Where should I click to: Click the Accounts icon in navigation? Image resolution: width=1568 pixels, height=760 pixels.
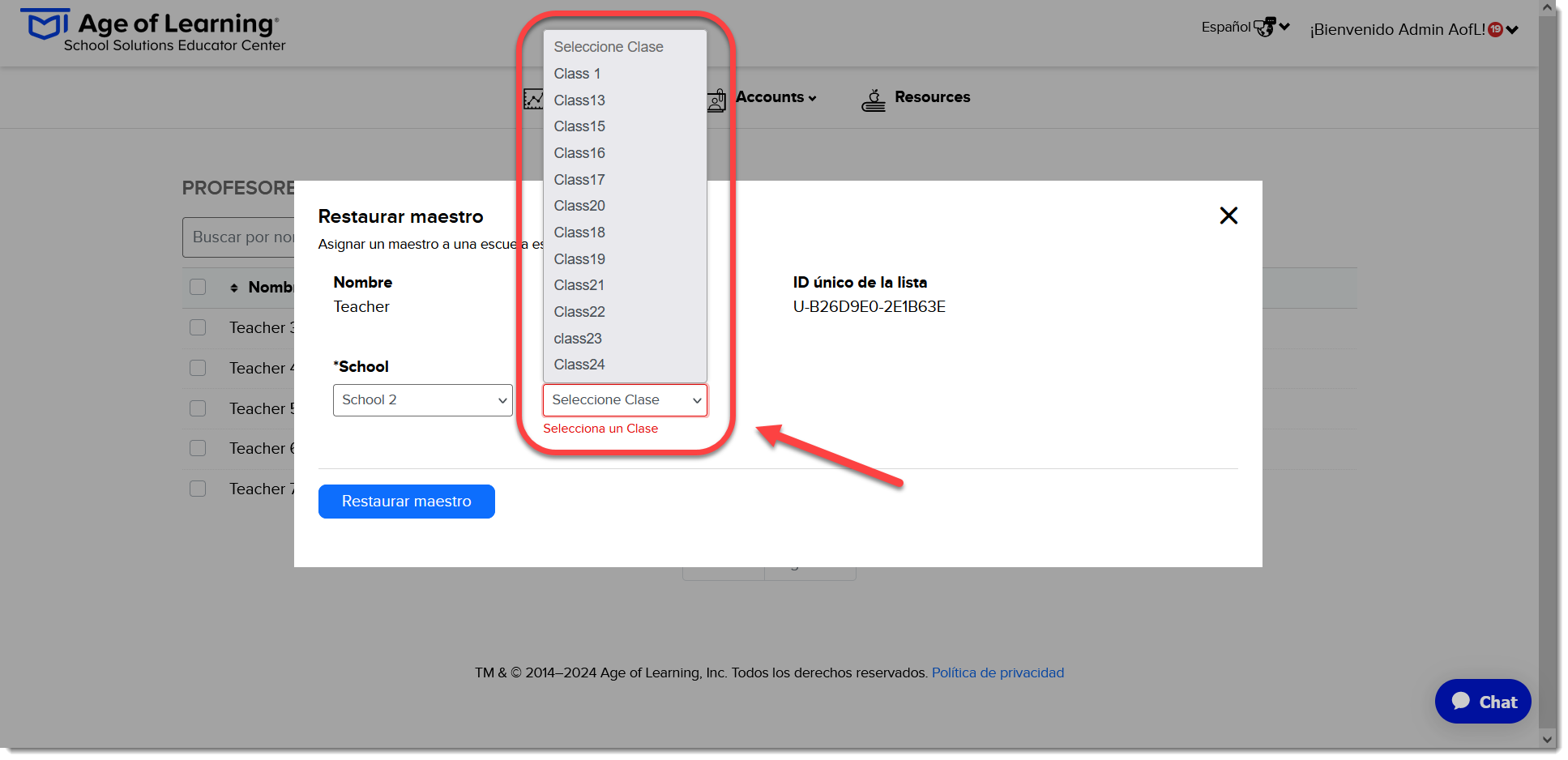point(718,100)
